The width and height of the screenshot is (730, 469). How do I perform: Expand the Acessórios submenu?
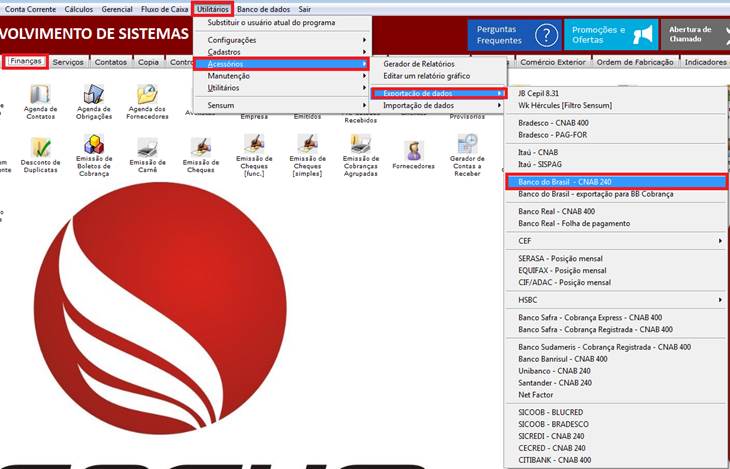coord(282,64)
